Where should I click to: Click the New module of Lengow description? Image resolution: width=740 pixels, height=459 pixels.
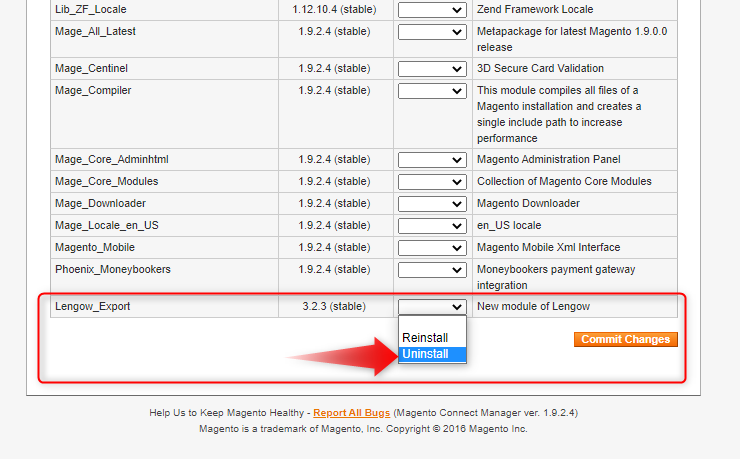point(533,306)
